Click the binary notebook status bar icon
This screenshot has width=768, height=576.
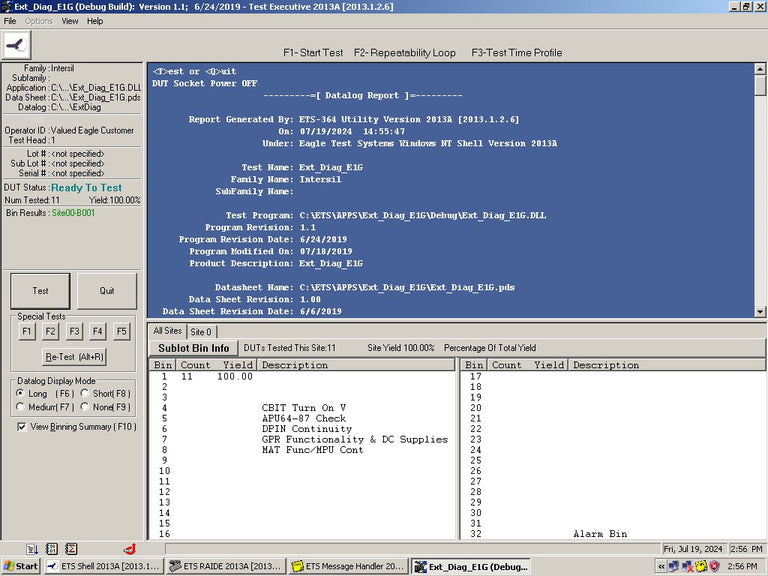[51, 549]
